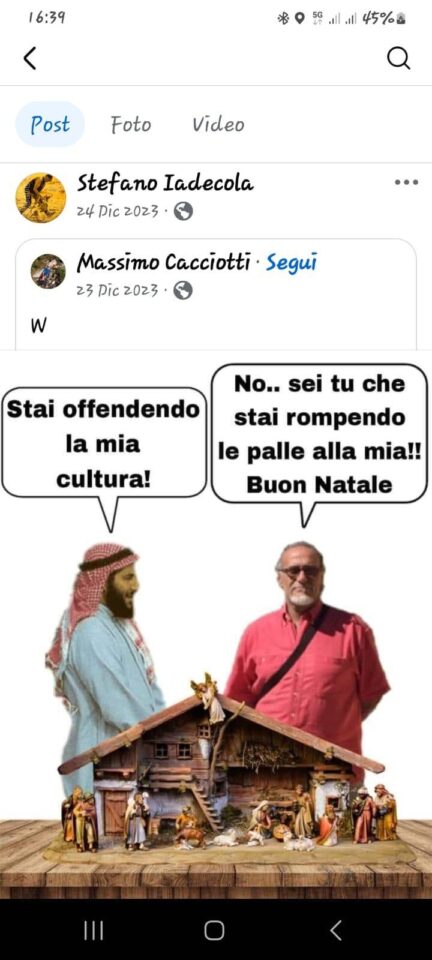The width and height of the screenshot is (432, 960).
Task: Tap Massimo Cacciotti's profile picture
Action: coord(48,271)
